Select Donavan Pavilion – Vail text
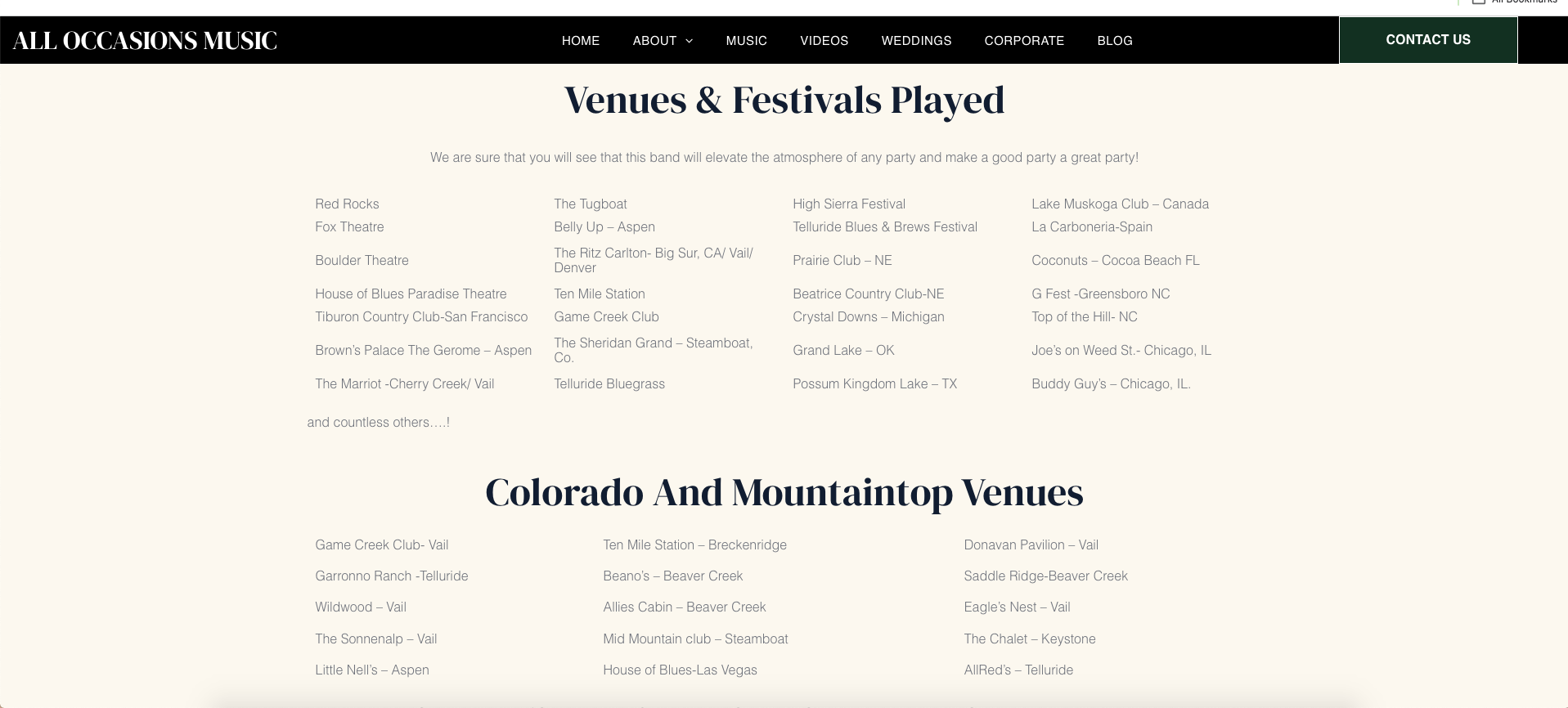Screen dimensions: 1568x708 pos(1031,544)
